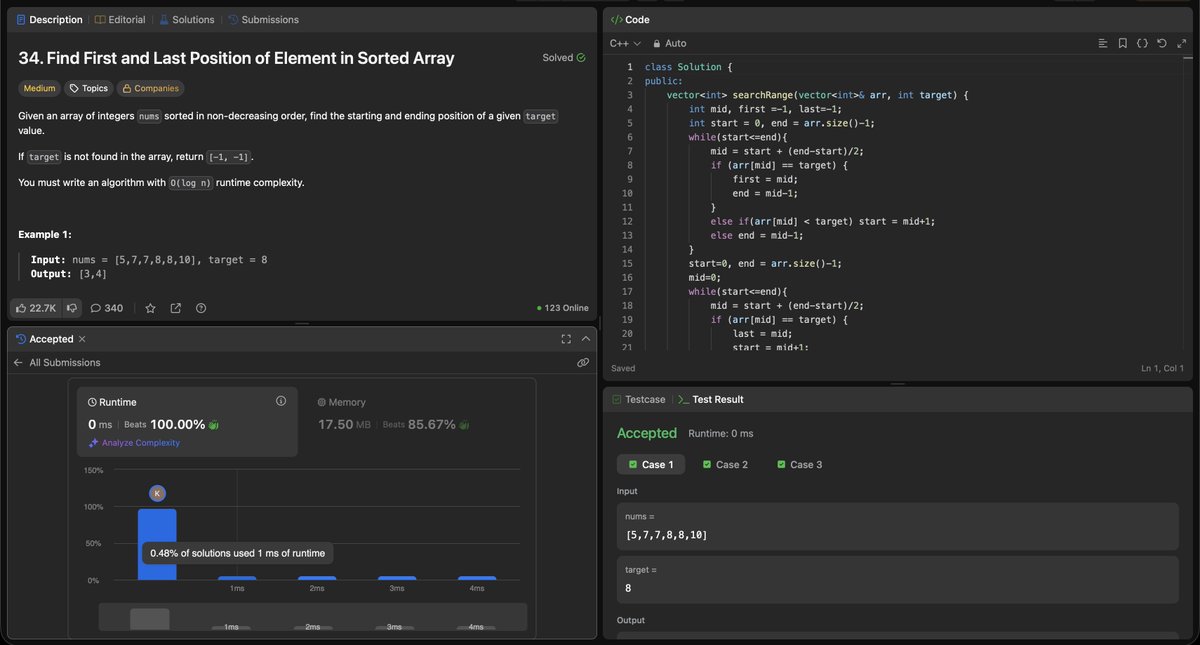Reset the code using the retry arrow icon

(x=1162, y=43)
